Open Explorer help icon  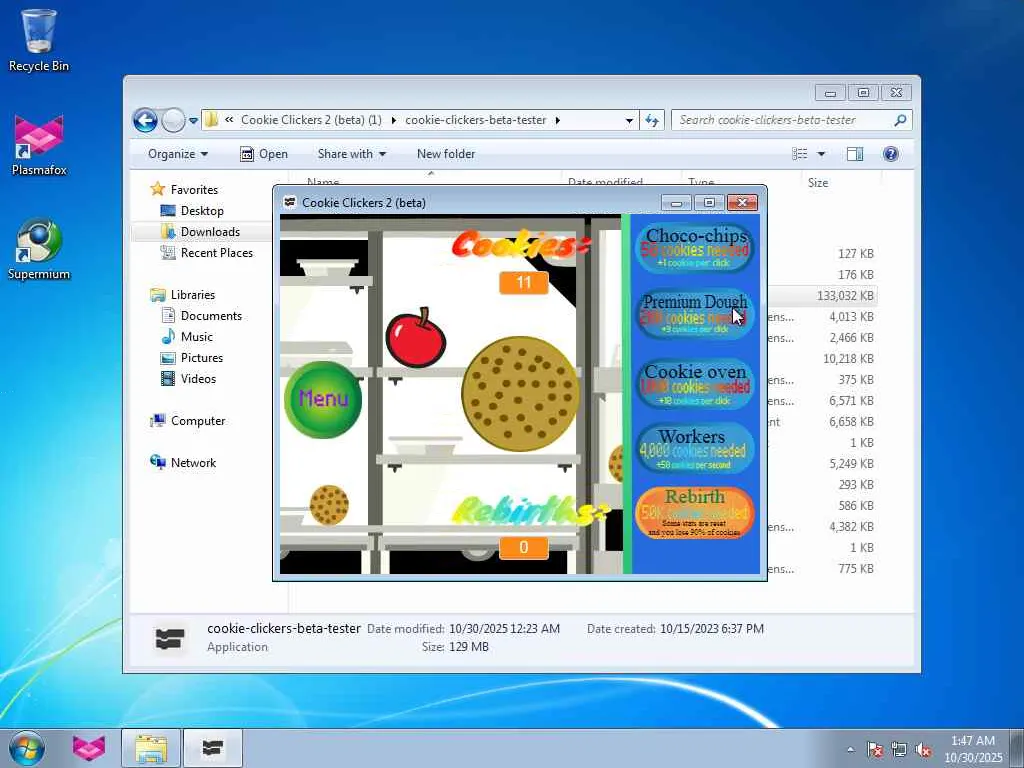click(x=891, y=154)
